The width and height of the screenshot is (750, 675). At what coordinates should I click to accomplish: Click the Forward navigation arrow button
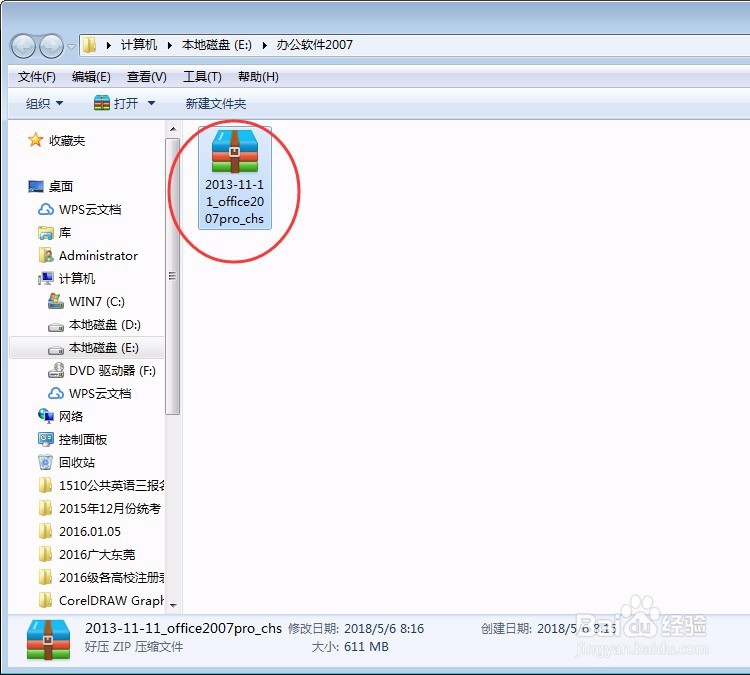pyautogui.click(x=51, y=46)
